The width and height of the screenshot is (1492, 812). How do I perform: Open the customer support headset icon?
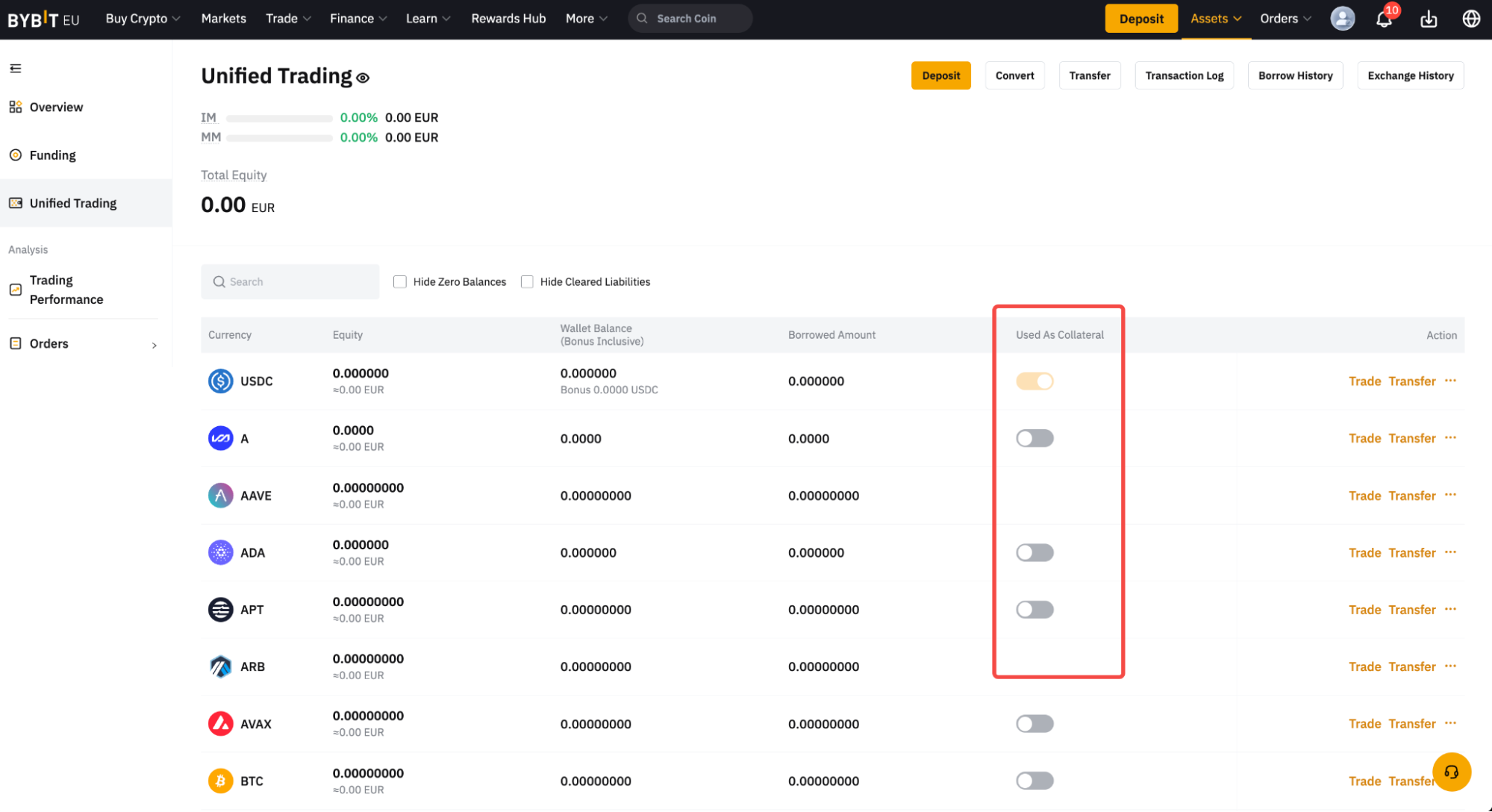[x=1452, y=771]
